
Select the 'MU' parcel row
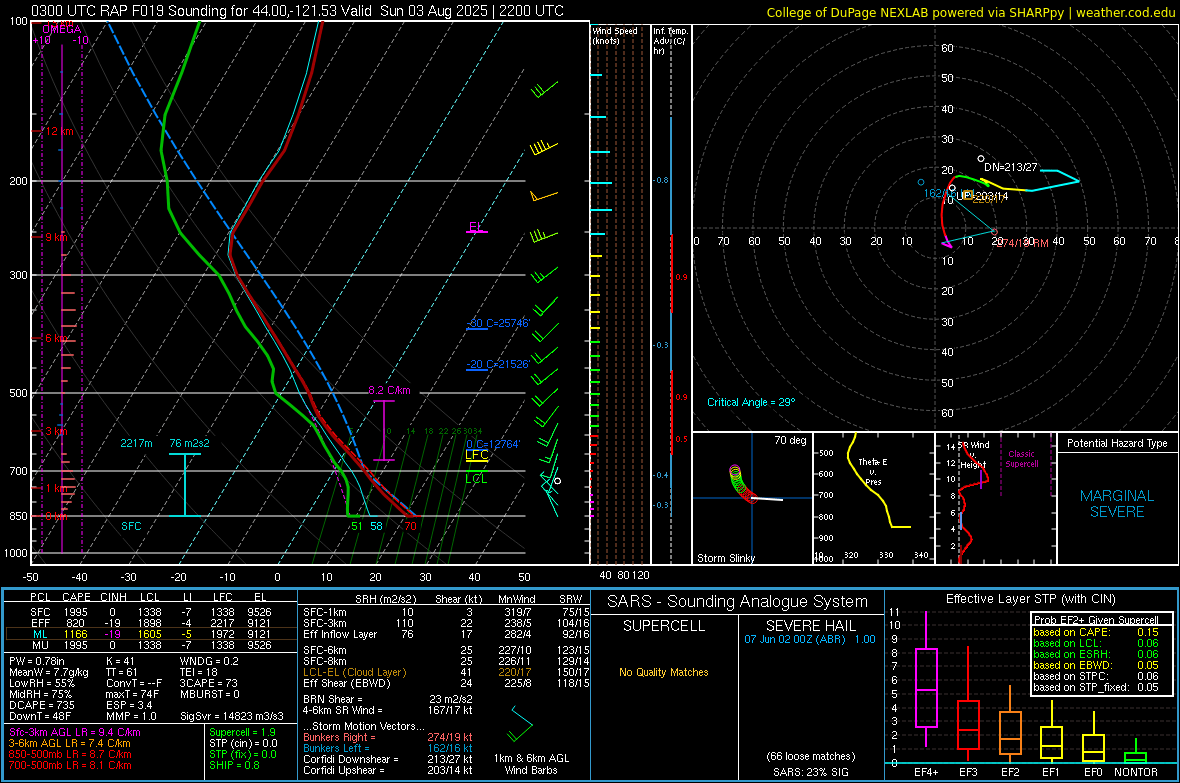(x=150, y=644)
